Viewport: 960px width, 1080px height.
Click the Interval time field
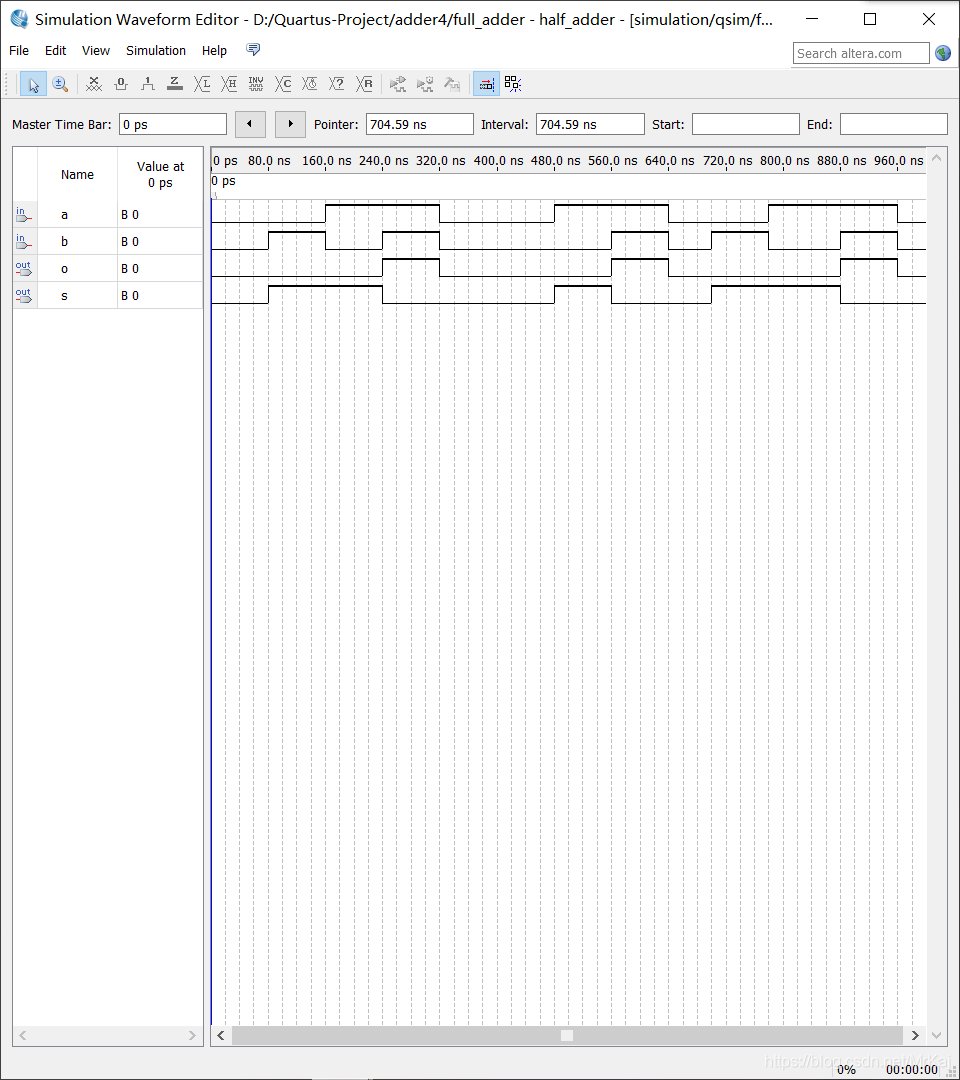point(590,124)
